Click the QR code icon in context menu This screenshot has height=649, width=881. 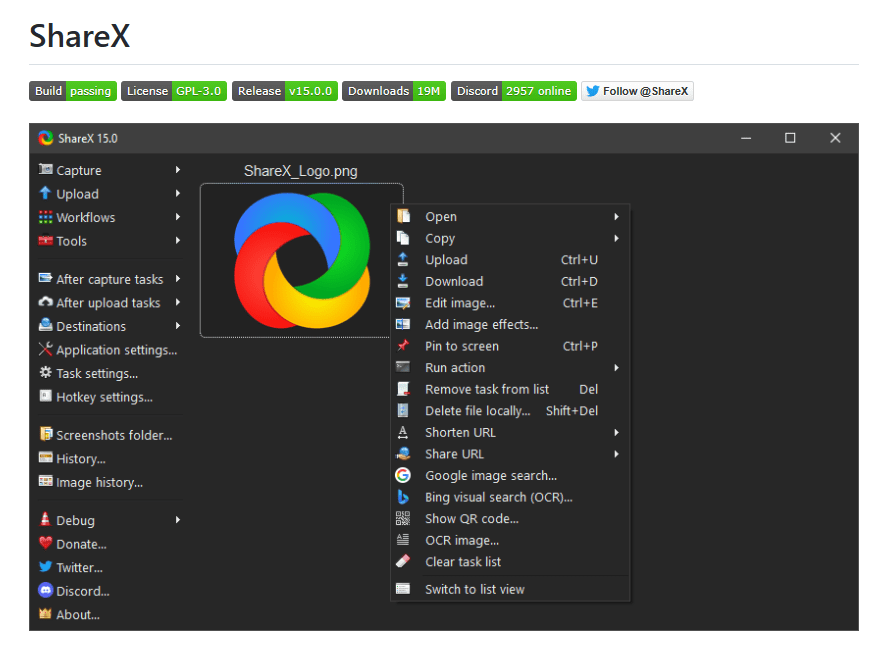click(403, 518)
